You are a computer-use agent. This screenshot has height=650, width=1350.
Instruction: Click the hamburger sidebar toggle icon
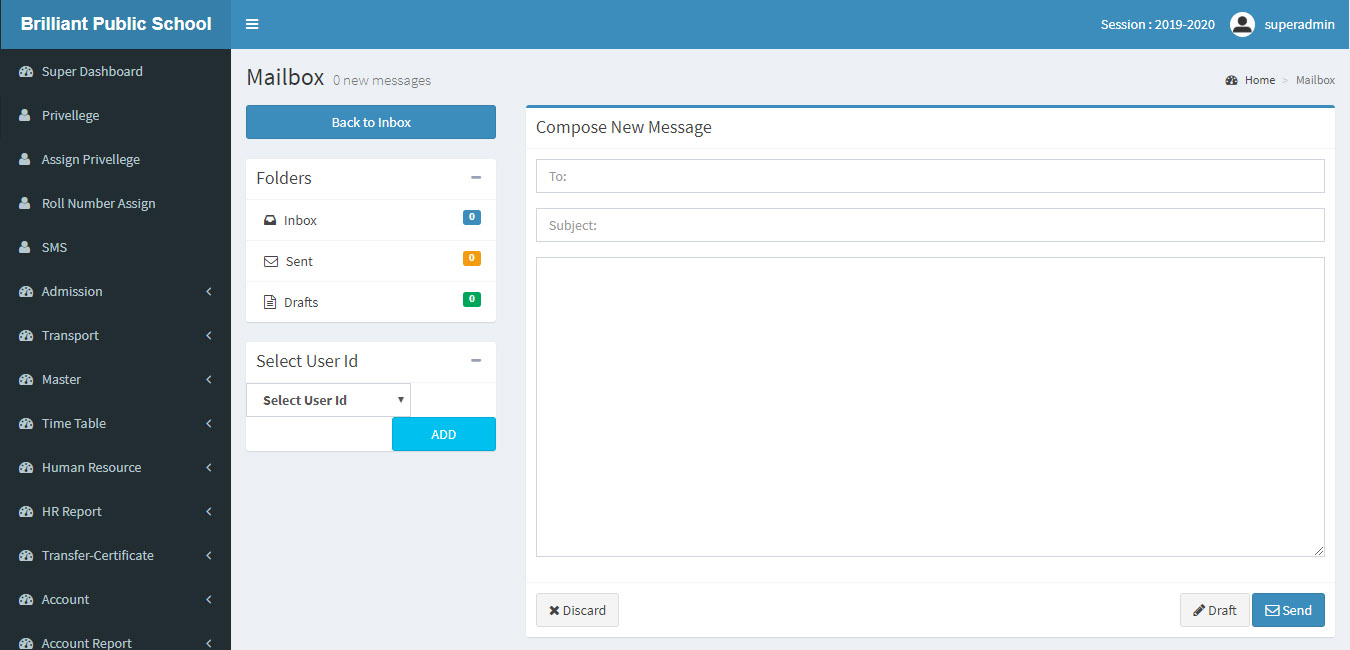click(252, 24)
